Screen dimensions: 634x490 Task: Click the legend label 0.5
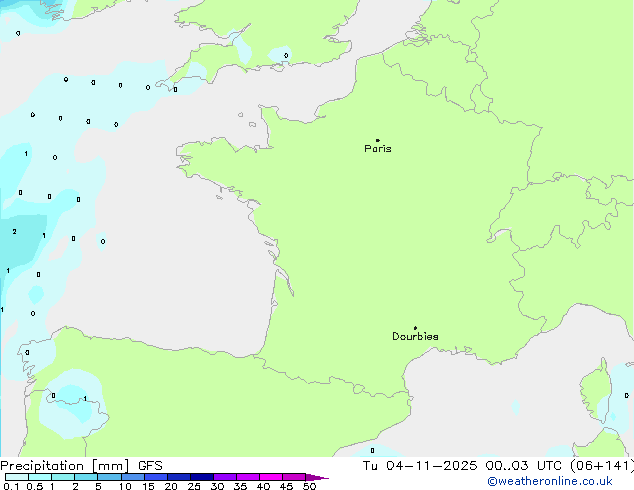click(34, 486)
